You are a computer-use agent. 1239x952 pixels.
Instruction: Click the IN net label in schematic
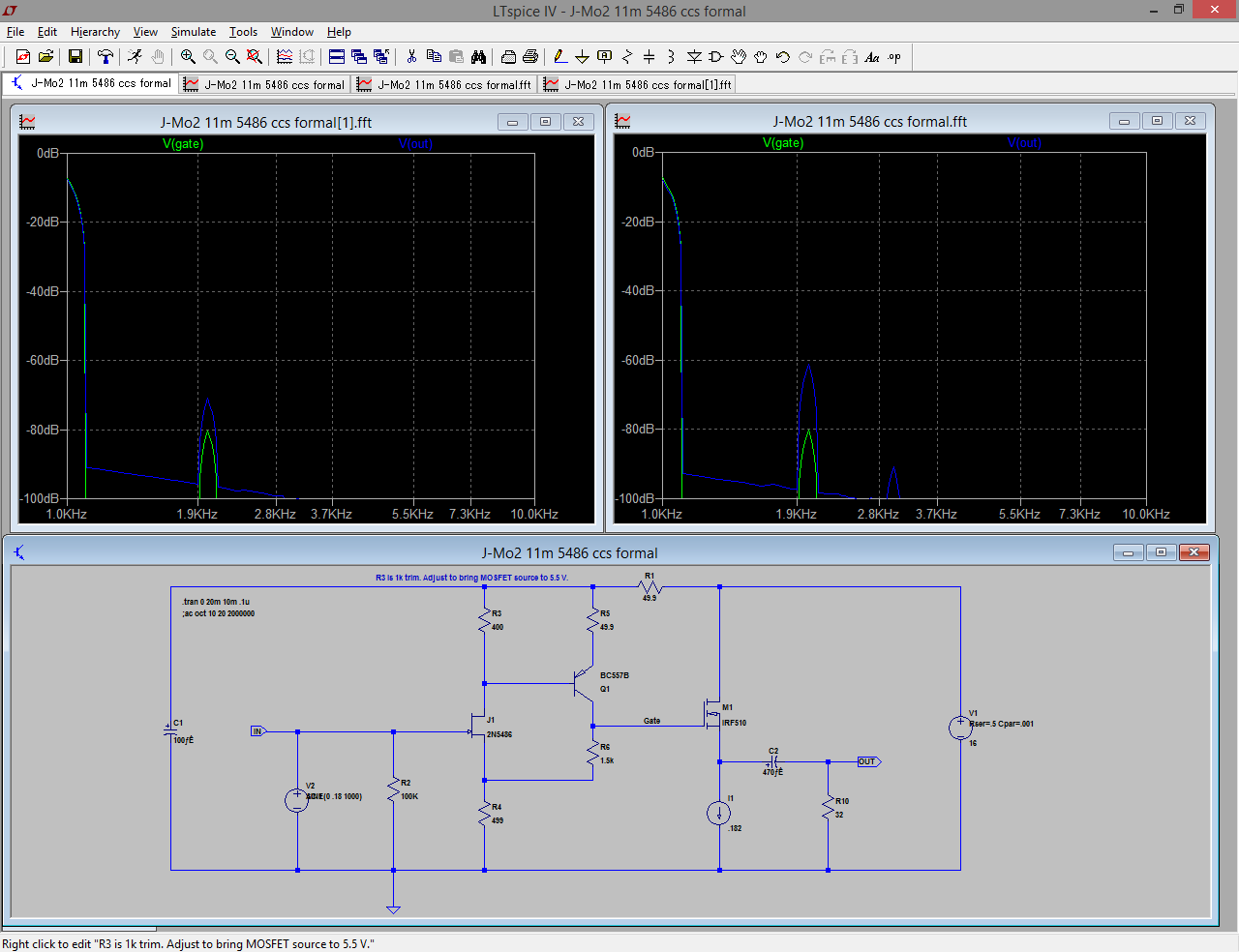click(257, 731)
